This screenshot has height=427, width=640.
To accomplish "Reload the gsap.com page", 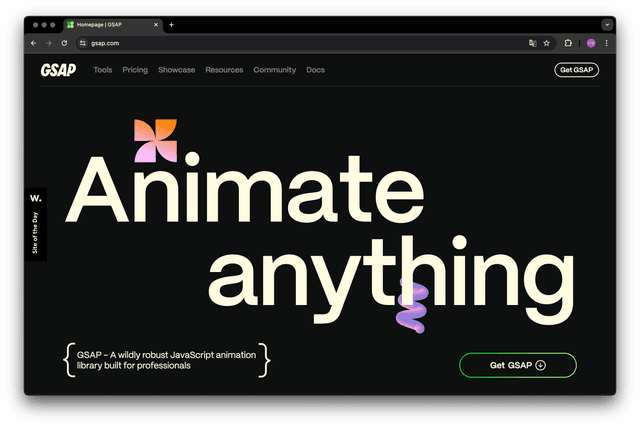I will pos(64,43).
